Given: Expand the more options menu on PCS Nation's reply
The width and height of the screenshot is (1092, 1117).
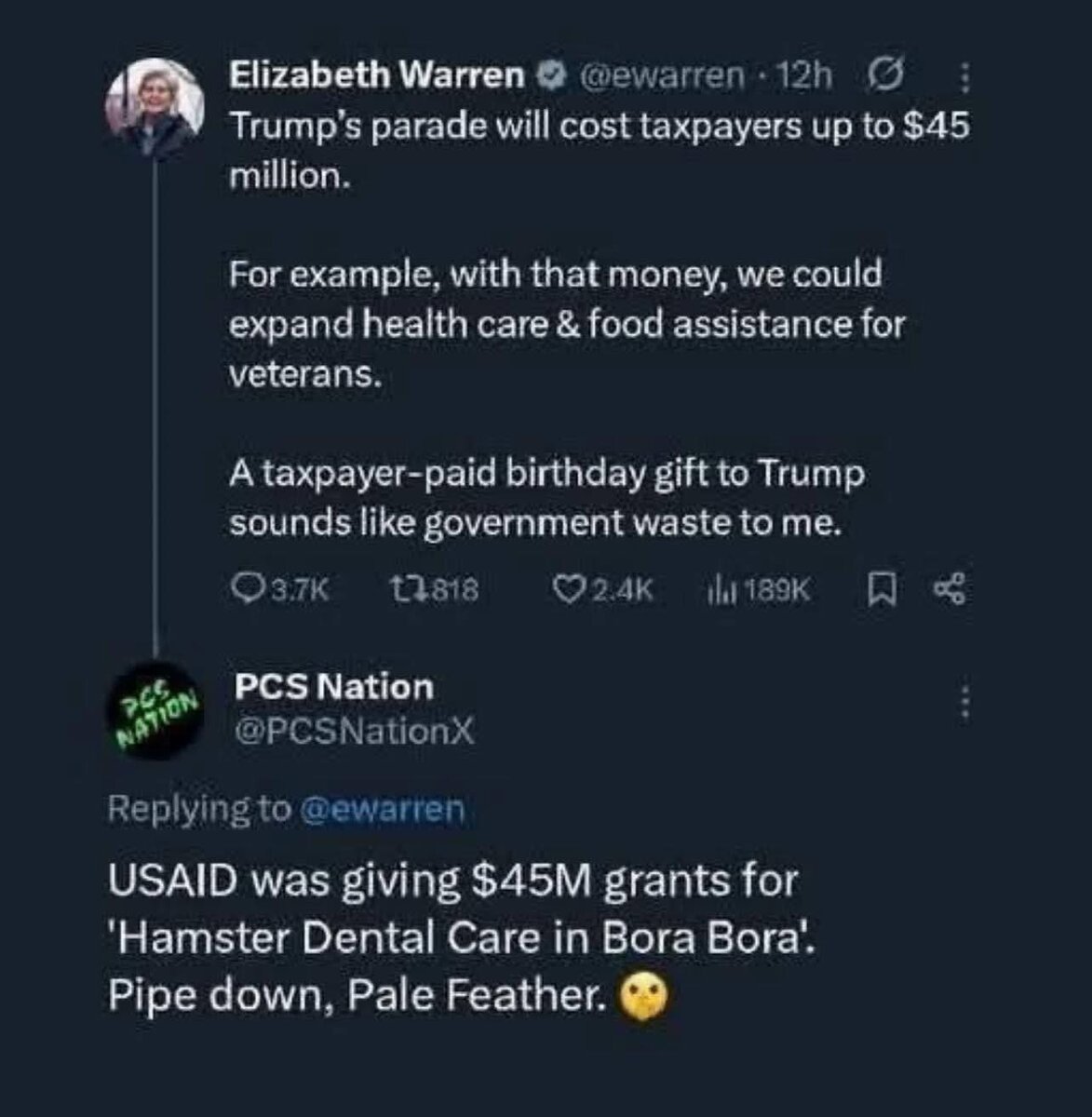Looking at the screenshot, I should (964, 702).
